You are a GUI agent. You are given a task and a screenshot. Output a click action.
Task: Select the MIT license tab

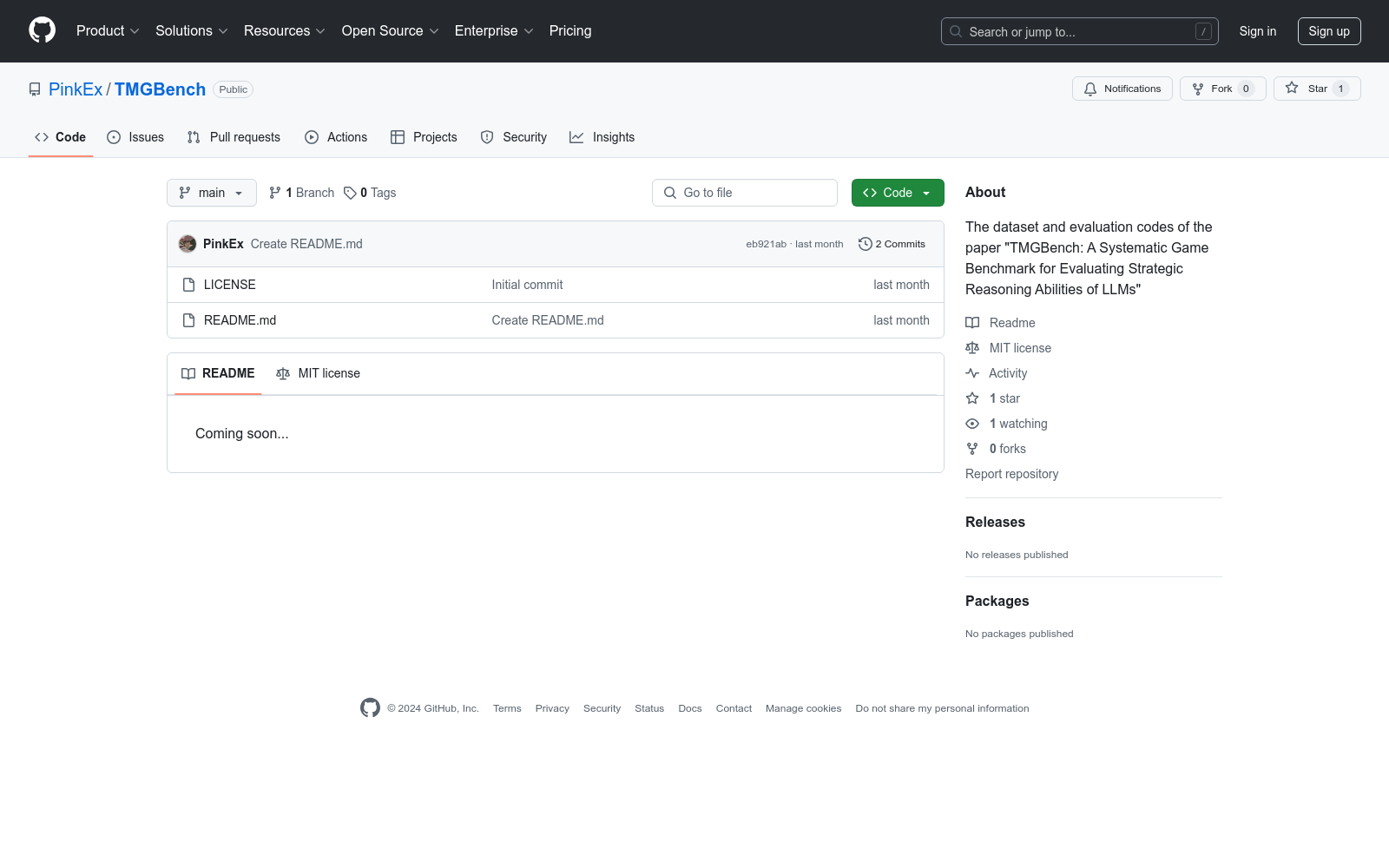click(318, 373)
